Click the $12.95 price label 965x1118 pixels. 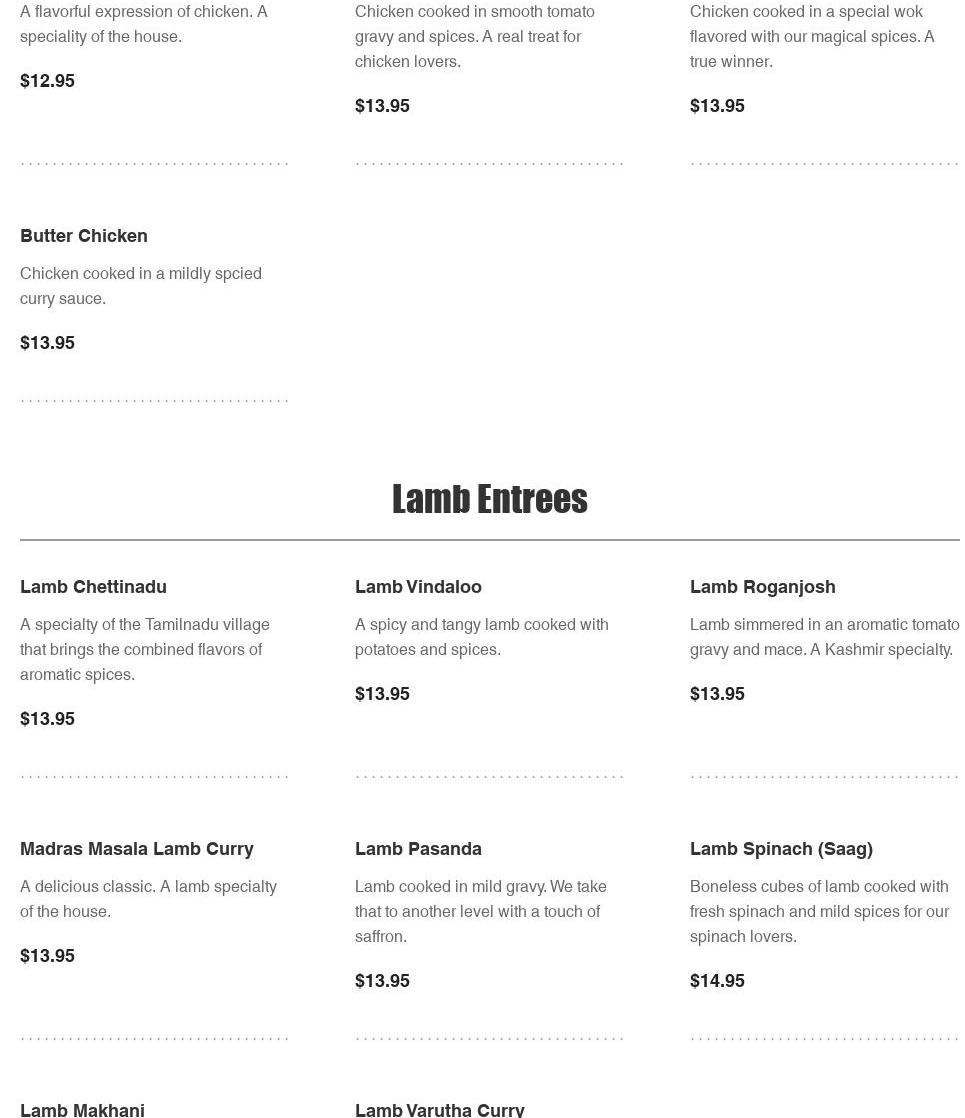47,81
